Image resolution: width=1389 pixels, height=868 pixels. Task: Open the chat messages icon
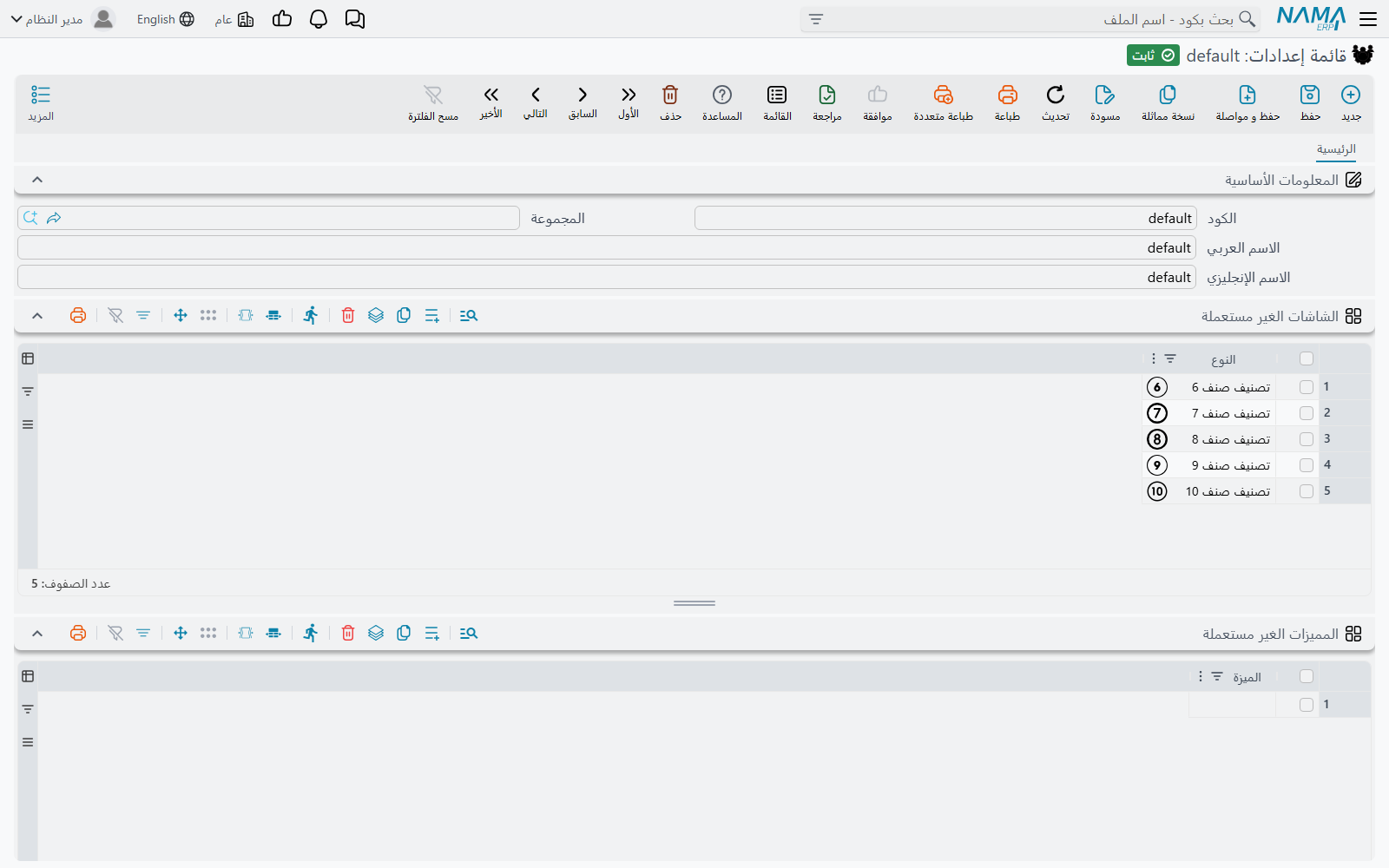point(355,19)
